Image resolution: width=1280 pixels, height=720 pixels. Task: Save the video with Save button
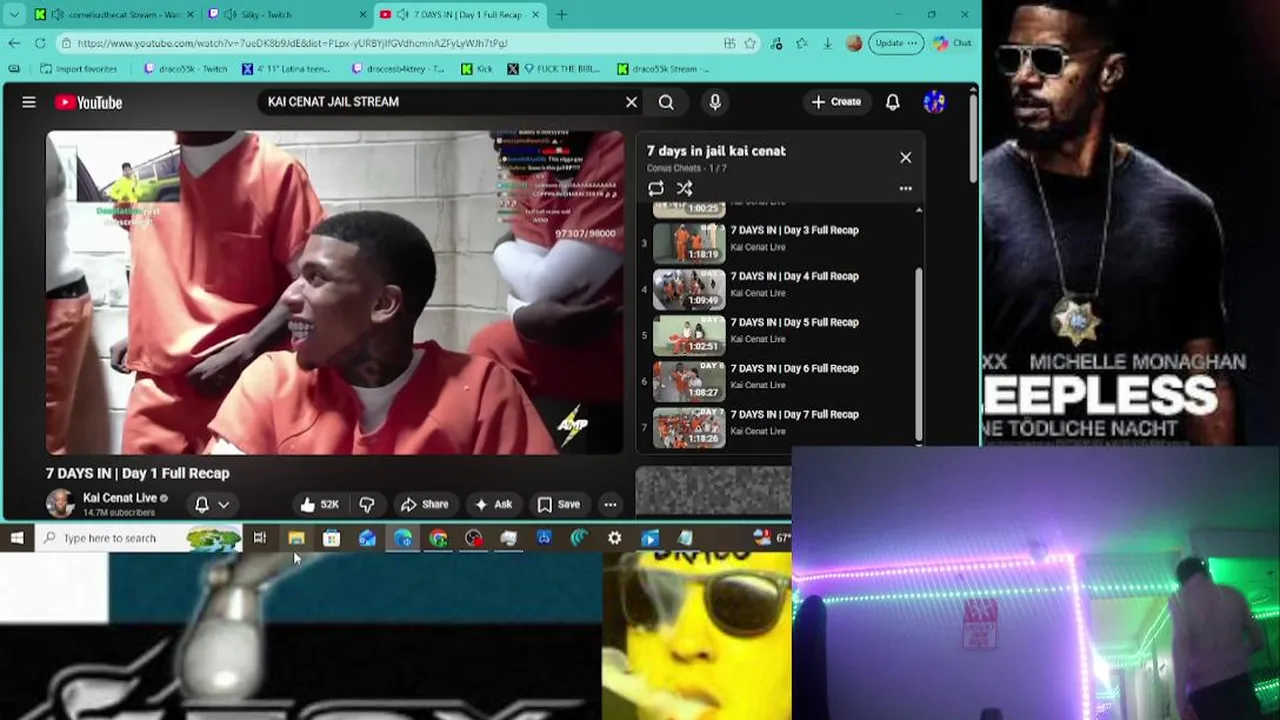[559, 504]
